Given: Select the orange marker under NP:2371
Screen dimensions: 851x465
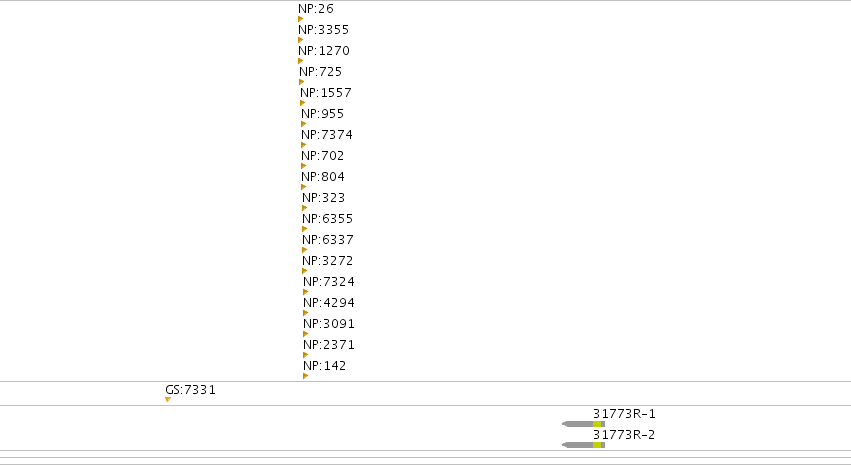Looking at the screenshot, I should coord(306,355).
